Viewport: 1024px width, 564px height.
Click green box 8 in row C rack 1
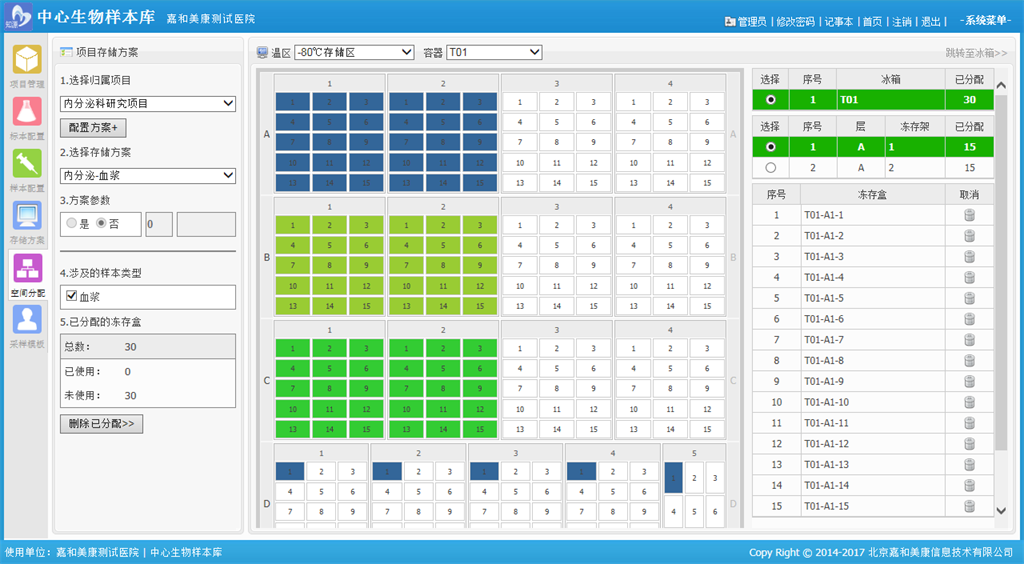[x=329, y=387]
